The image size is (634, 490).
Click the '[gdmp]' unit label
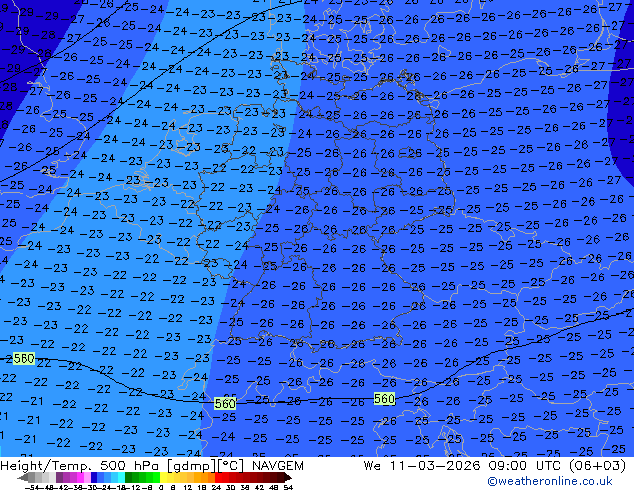pyautogui.click(x=192, y=466)
